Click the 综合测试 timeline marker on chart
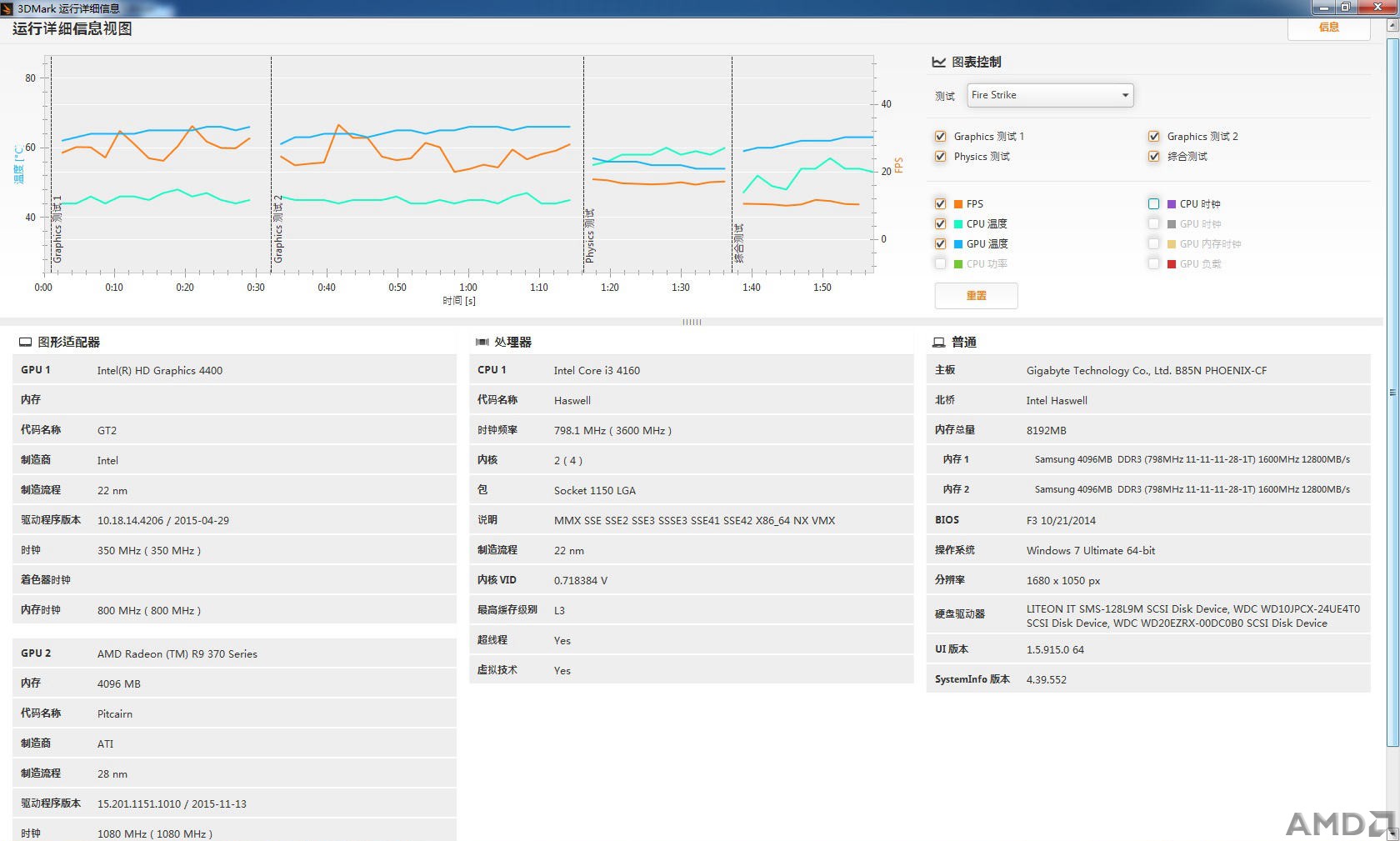This screenshot has height=841, width=1400. coord(738,243)
